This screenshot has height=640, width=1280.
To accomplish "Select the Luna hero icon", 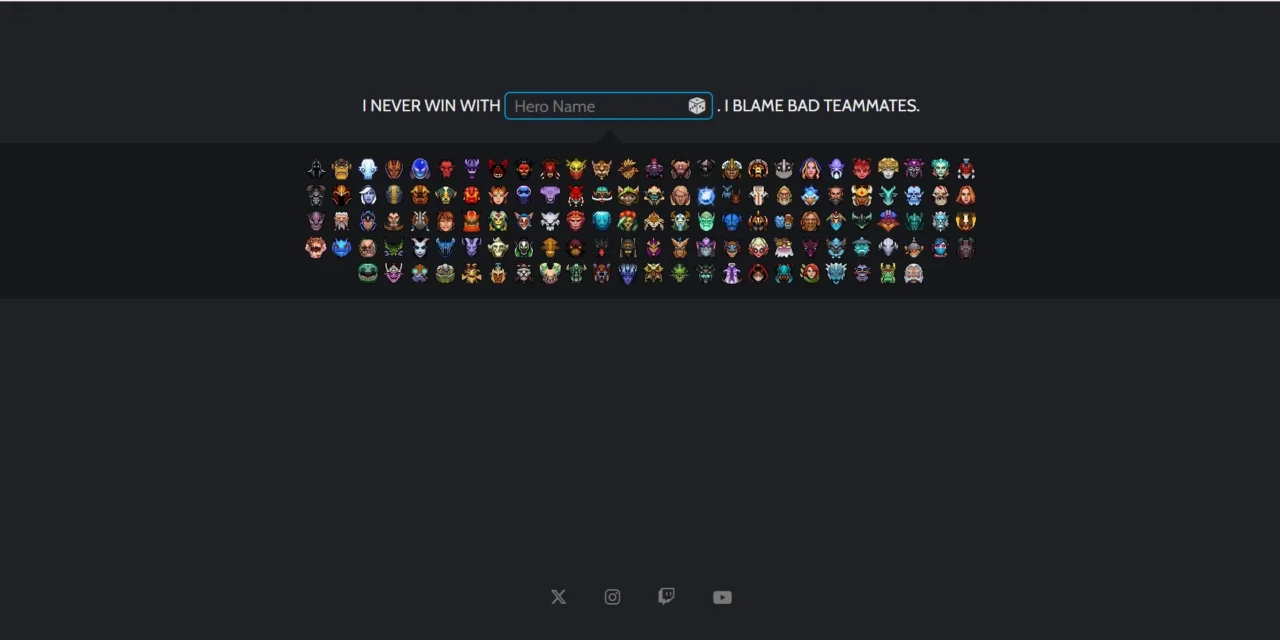I will coord(368,221).
